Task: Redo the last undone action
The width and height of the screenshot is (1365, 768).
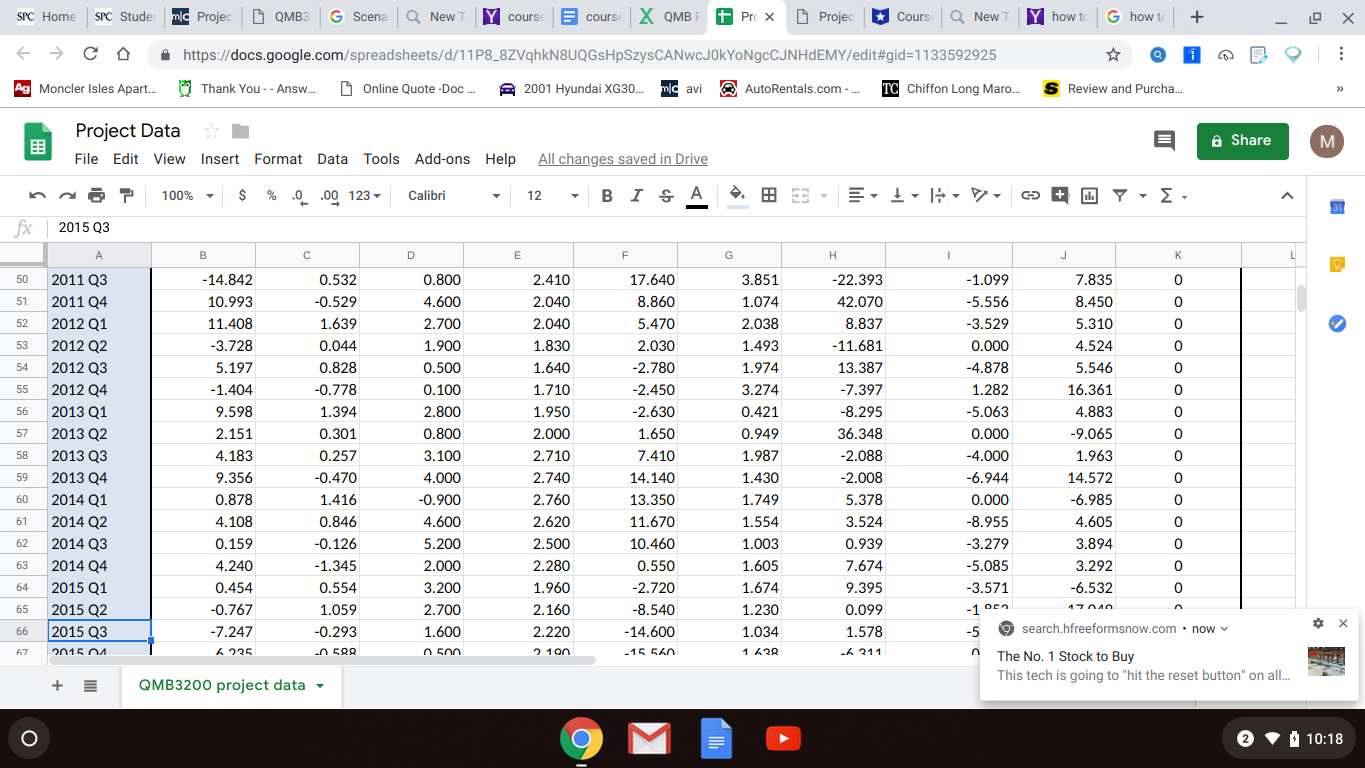Action: point(67,196)
